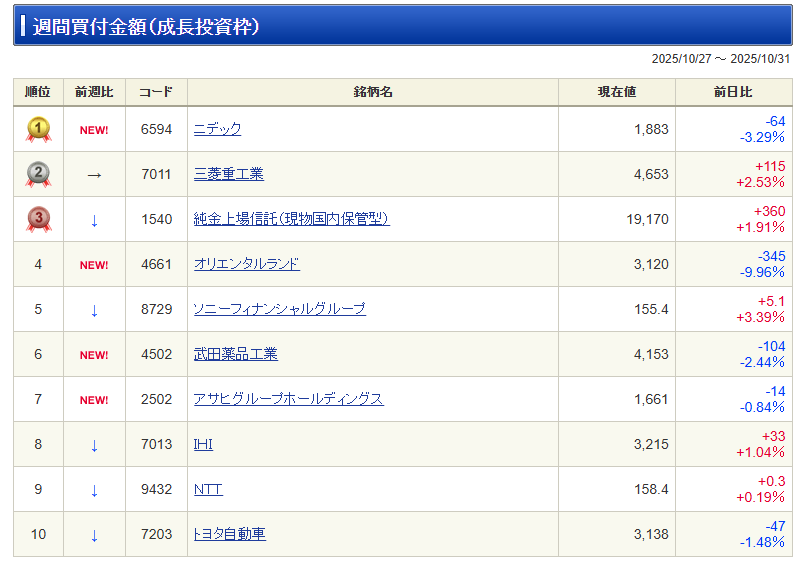Click the -3.29% change value
810x561 pixels.
762,137
